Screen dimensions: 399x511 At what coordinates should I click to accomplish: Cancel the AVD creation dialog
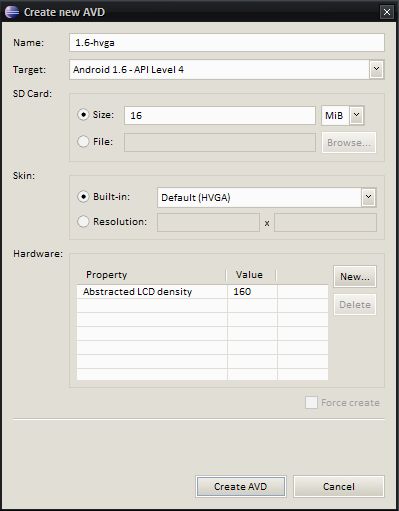339,487
